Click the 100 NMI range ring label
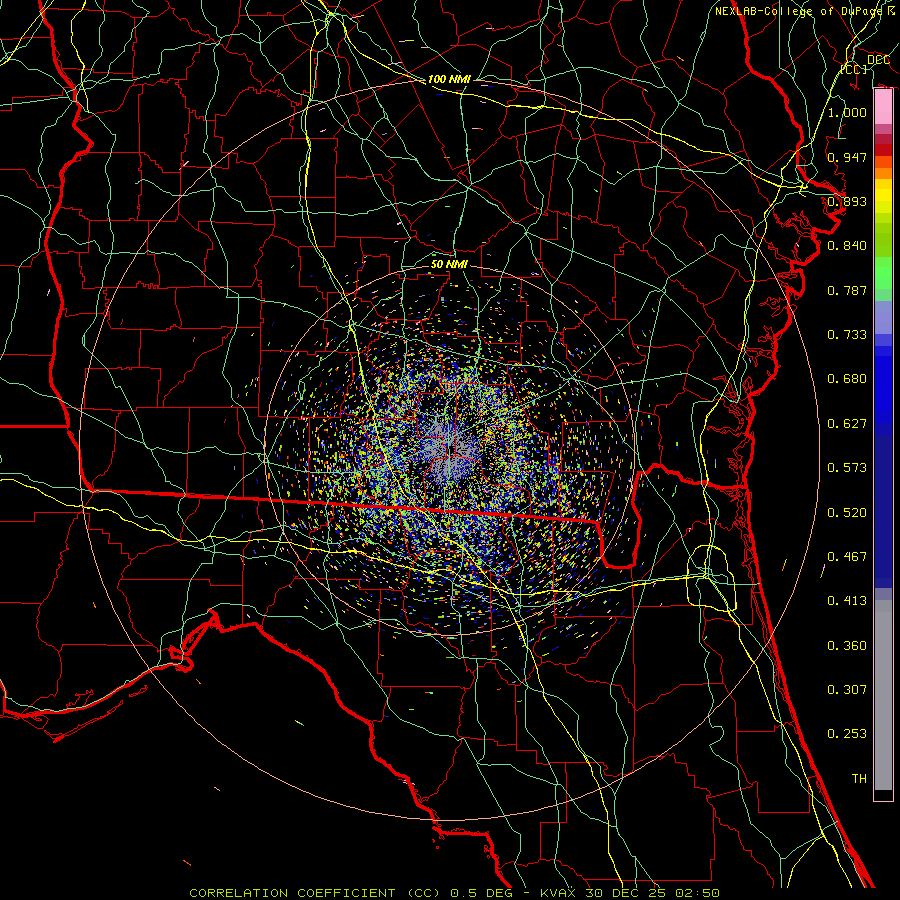900x900 pixels. pyautogui.click(x=449, y=79)
